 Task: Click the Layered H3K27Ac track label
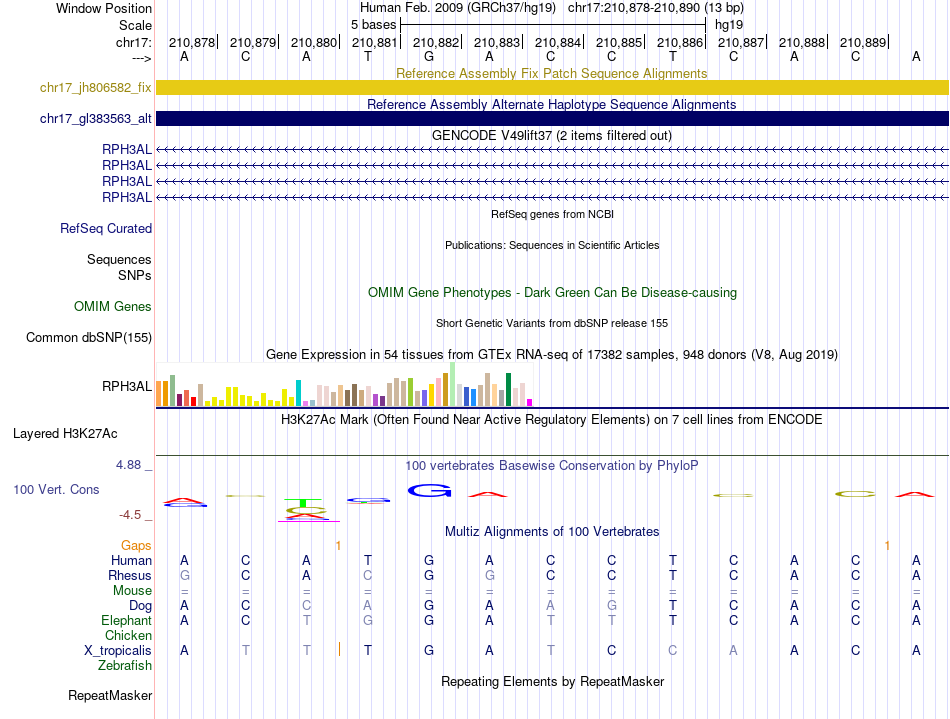[65, 433]
